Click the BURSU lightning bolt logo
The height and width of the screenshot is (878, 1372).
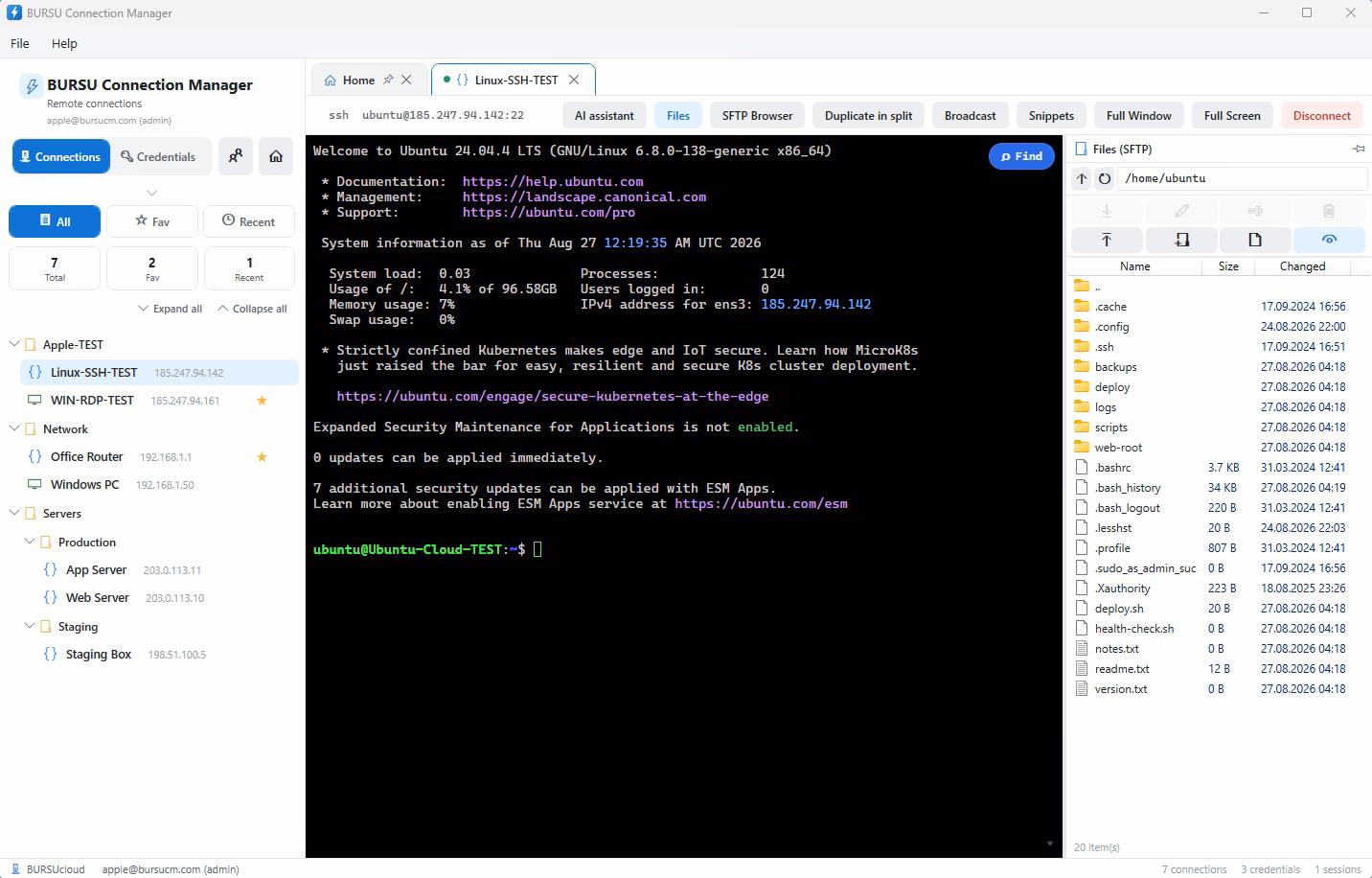[x=32, y=86]
